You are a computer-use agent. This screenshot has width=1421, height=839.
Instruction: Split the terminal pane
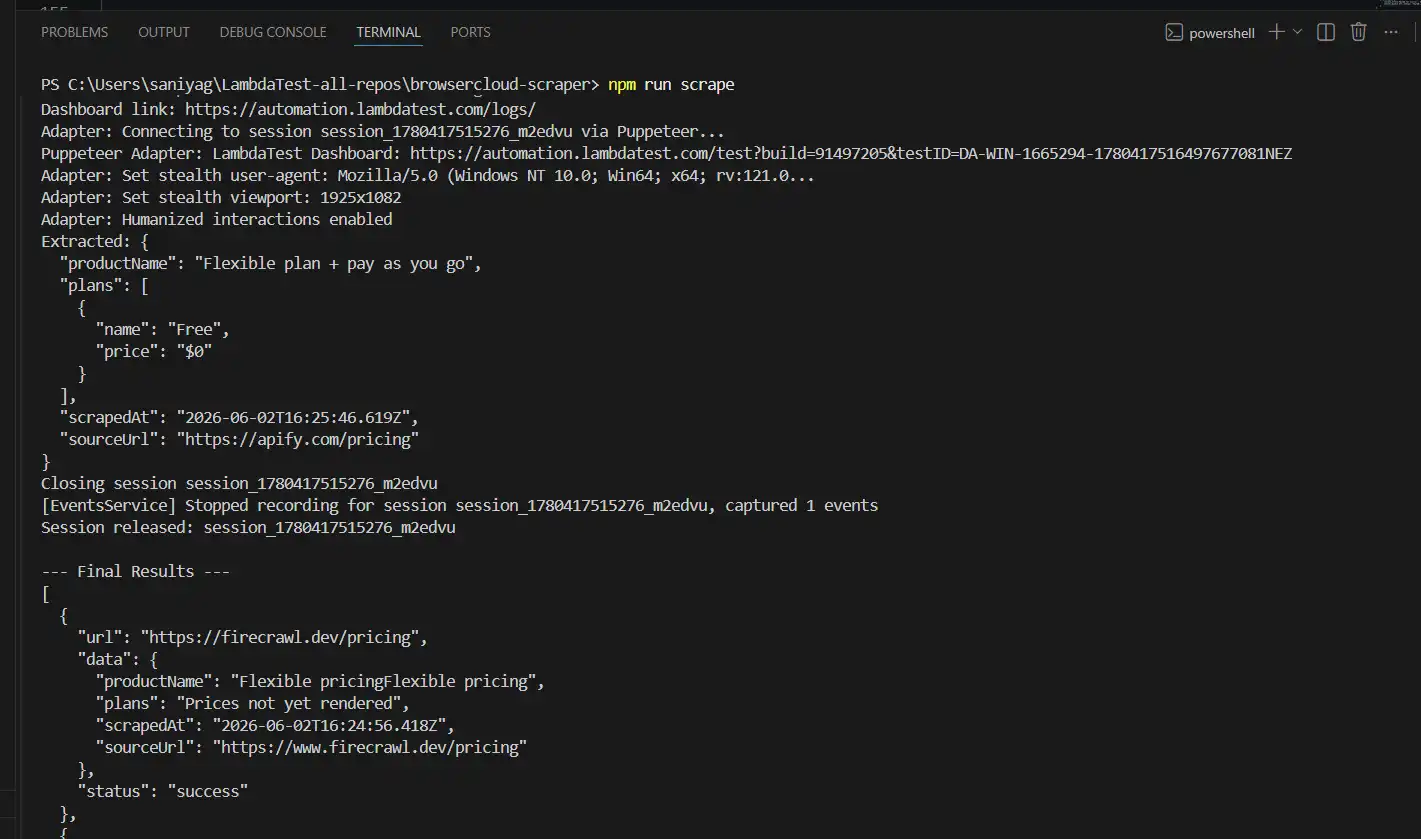coord(1326,32)
